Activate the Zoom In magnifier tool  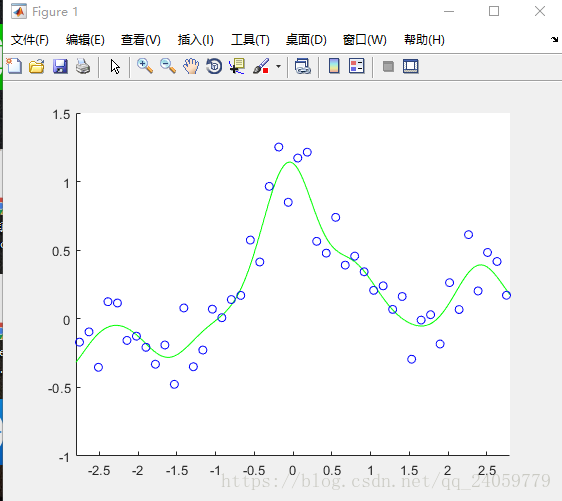tap(145, 66)
